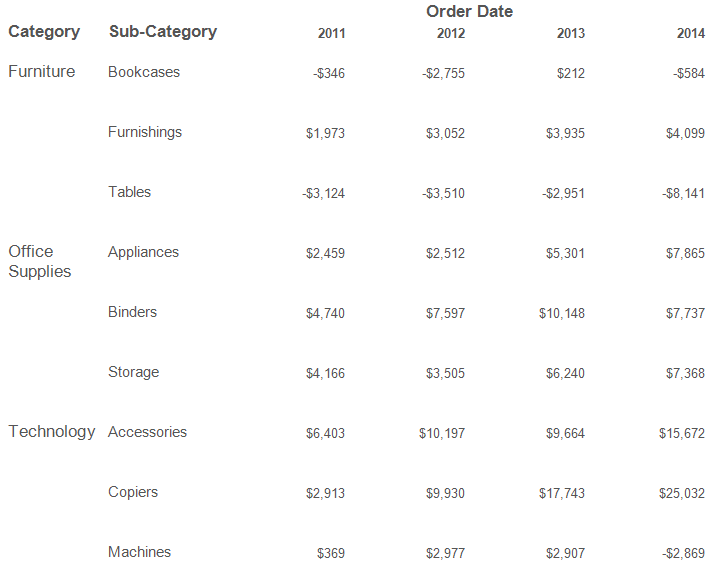
Task: Click the Technology category label
Action: coord(52,431)
